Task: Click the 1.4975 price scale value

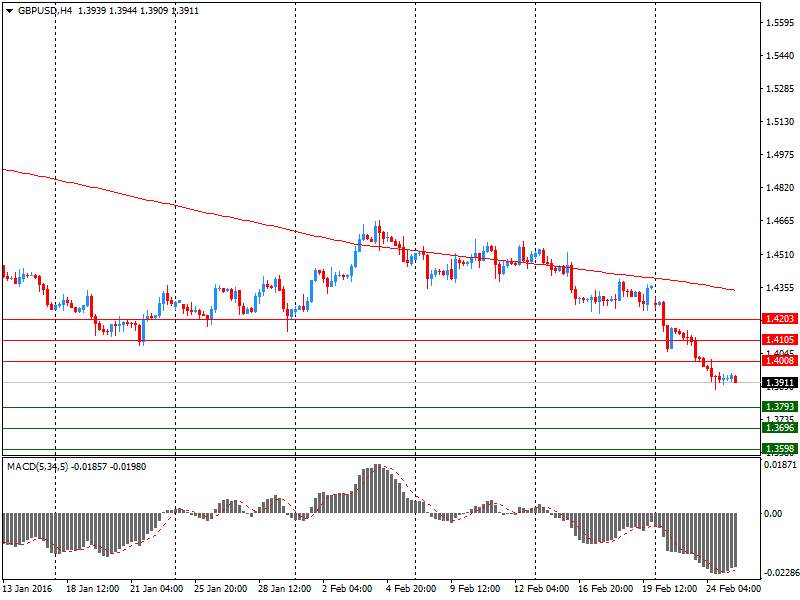Action: coord(780,155)
